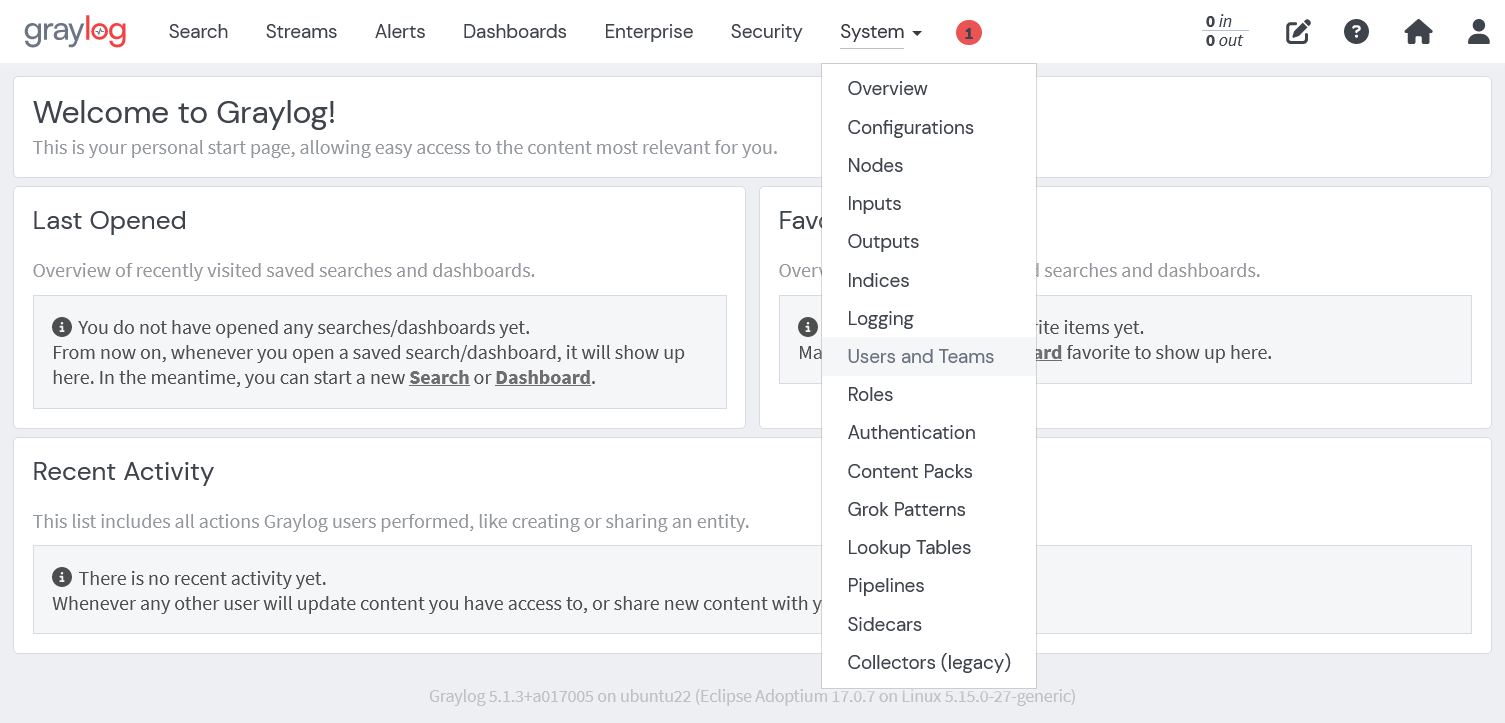
Task: Open the user profile icon
Action: point(1479,32)
